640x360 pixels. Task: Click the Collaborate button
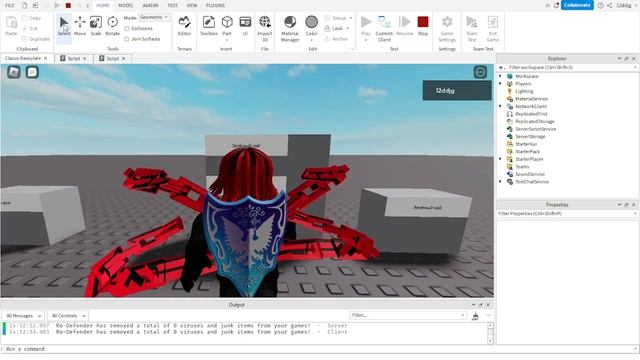coord(577,5)
